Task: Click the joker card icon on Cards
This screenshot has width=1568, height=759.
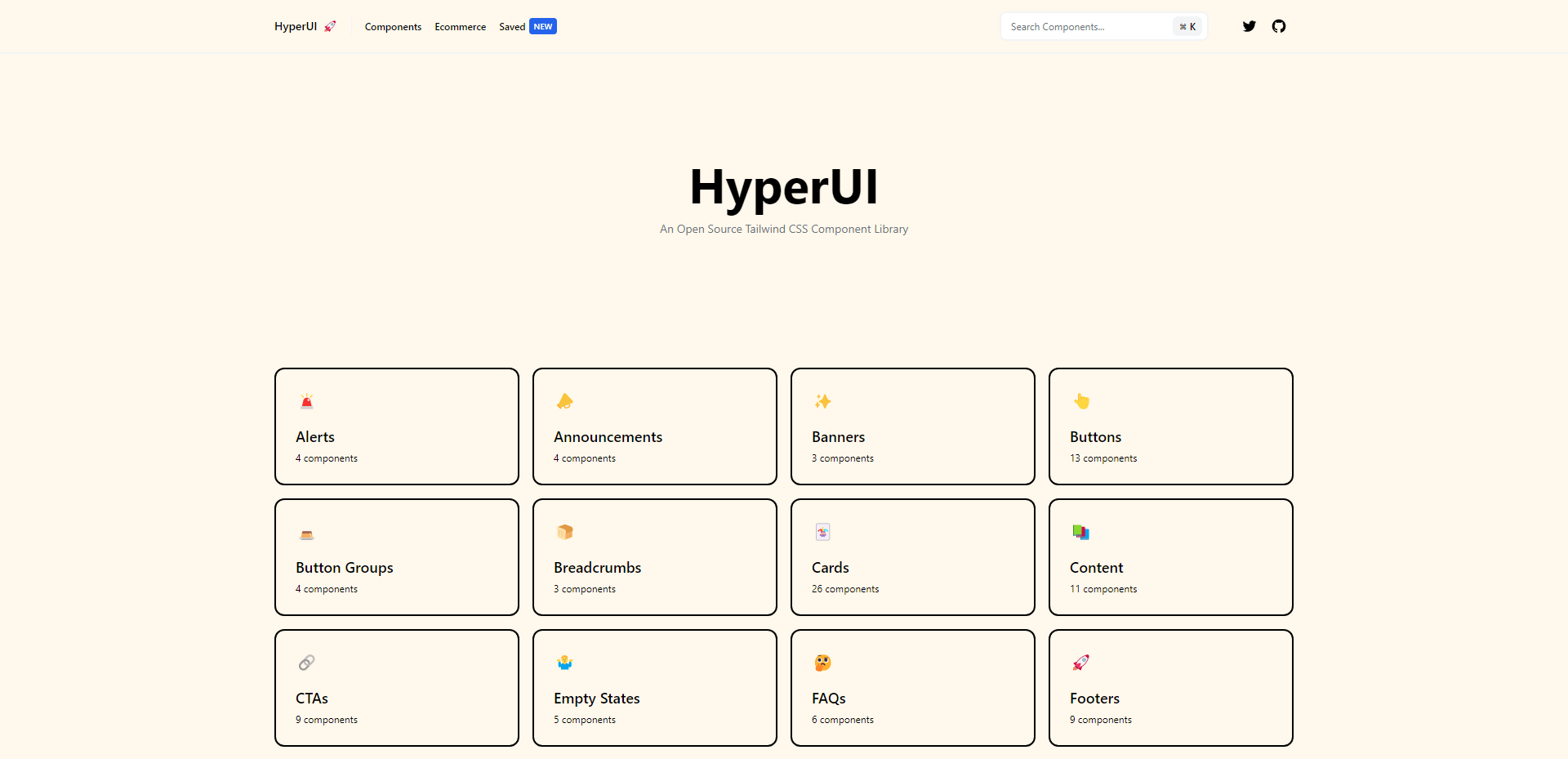Action: pos(822,532)
